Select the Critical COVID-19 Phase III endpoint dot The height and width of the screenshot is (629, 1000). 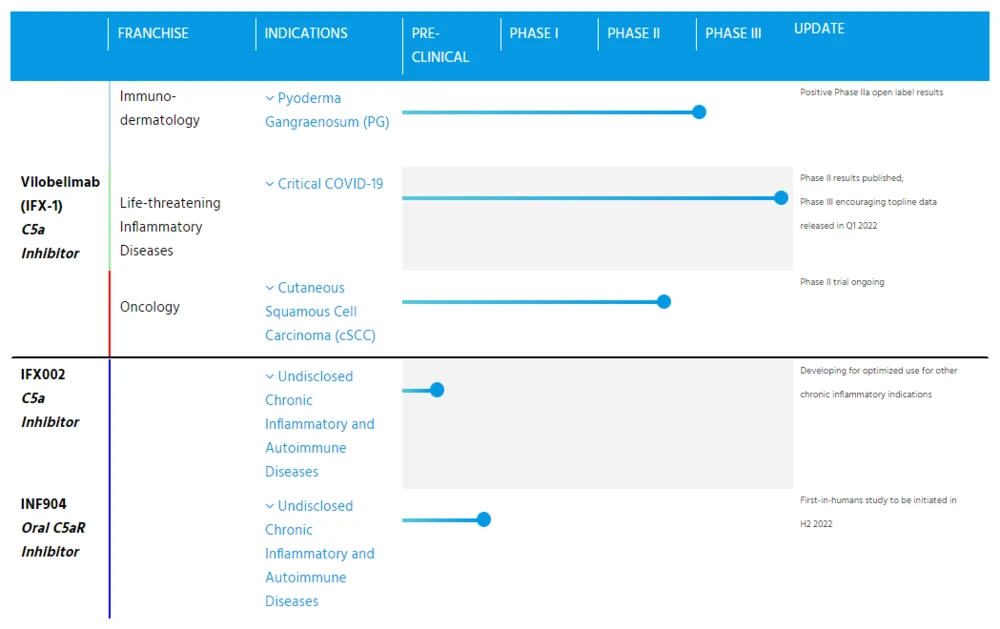click(781, 198)
